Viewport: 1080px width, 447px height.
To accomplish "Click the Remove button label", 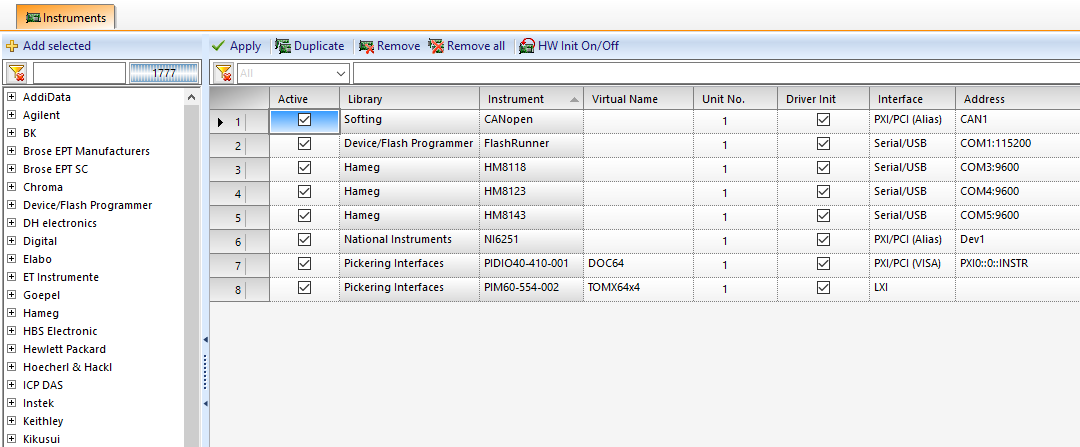I will tap(398, 46).
